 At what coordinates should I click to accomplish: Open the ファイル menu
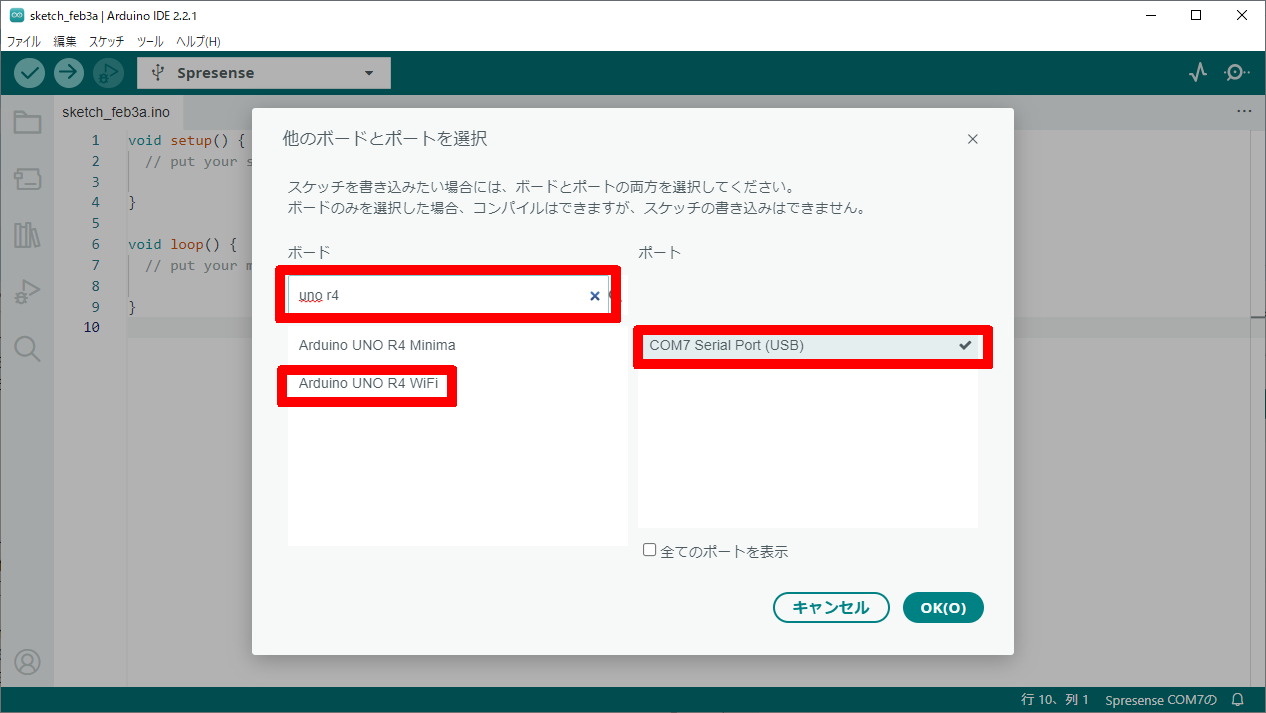click(x=24, y=42)
